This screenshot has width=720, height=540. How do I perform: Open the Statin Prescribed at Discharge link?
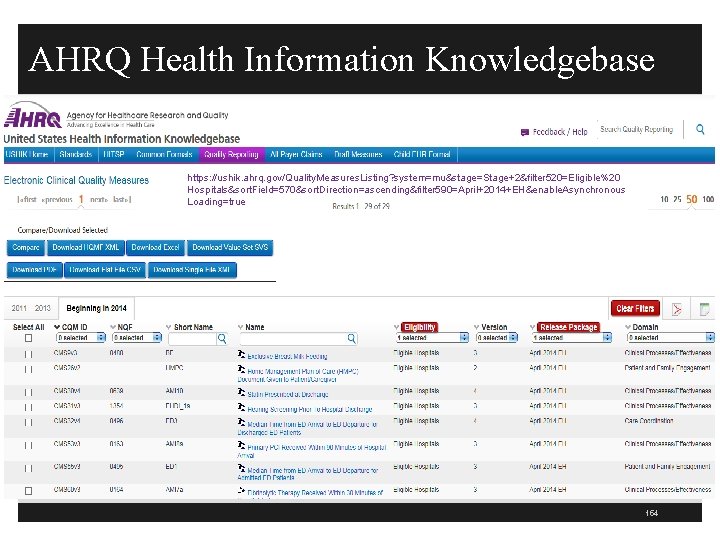click(x=288, y=394)
